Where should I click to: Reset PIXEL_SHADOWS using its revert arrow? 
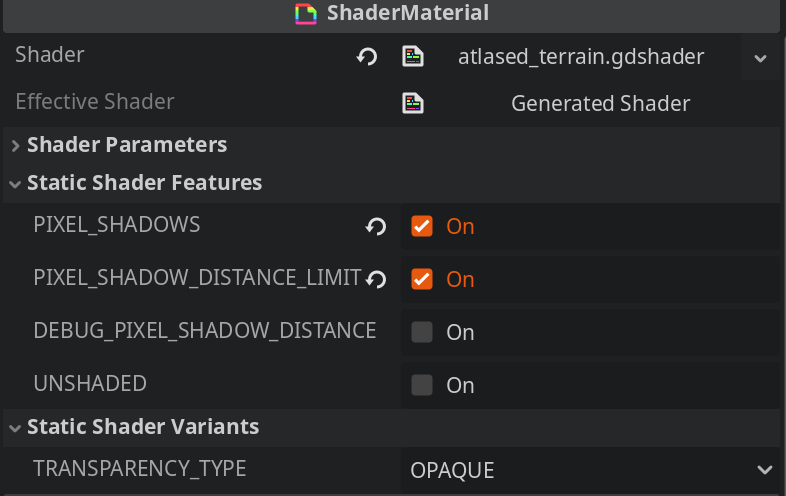click(376, 227)
